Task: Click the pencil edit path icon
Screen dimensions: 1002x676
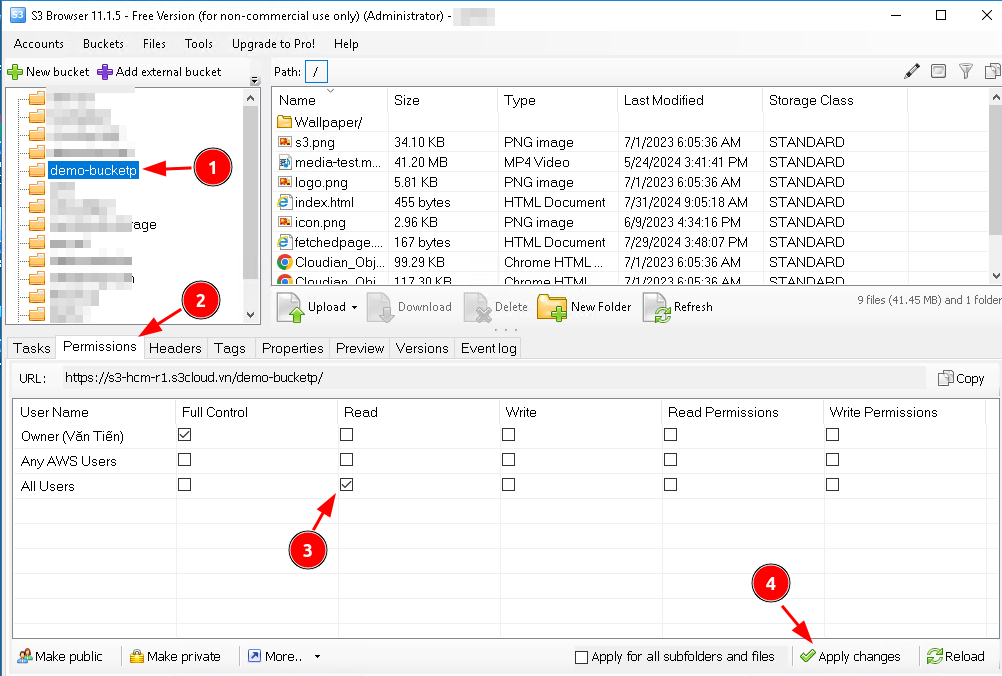Action: [911, 71]
